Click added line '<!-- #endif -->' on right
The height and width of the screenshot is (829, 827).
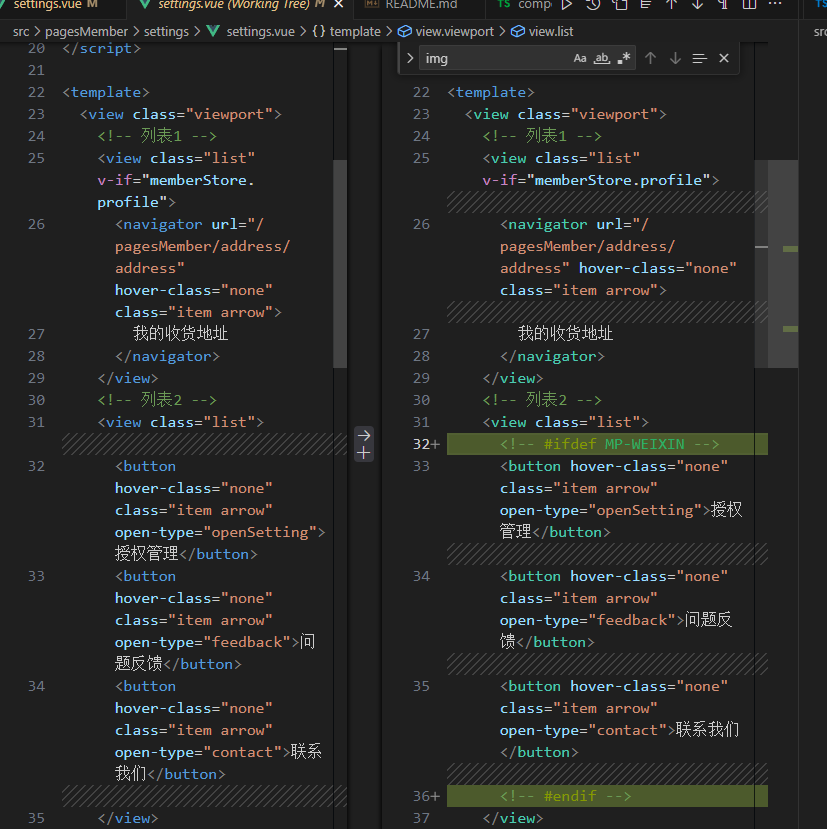(x=565, y=796)
